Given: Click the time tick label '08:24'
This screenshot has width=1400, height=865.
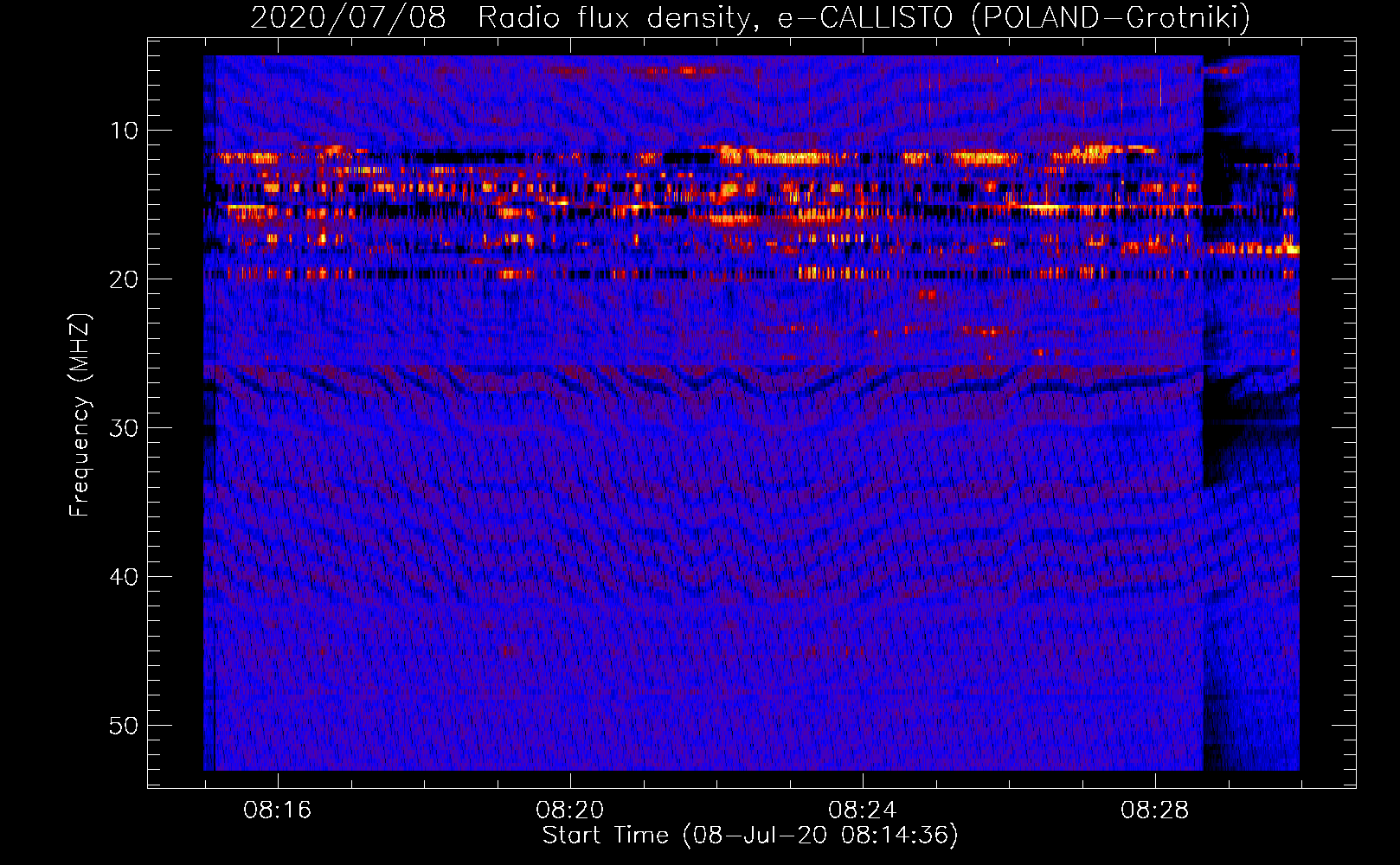Looking at the screenshot, I should 862,811.
